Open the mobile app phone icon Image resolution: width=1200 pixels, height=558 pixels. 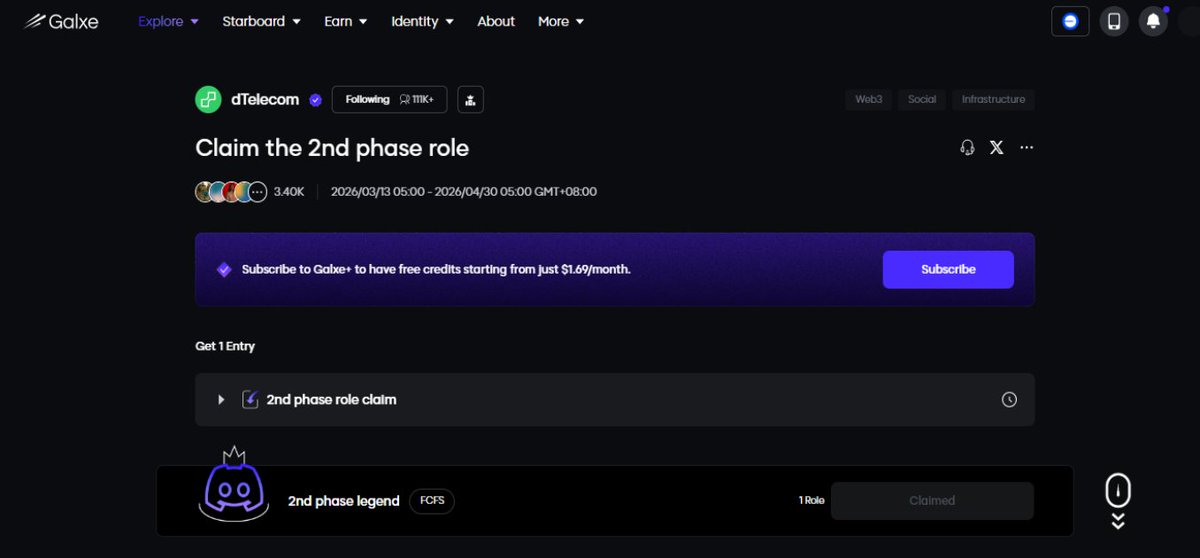tap(1114, 21)
